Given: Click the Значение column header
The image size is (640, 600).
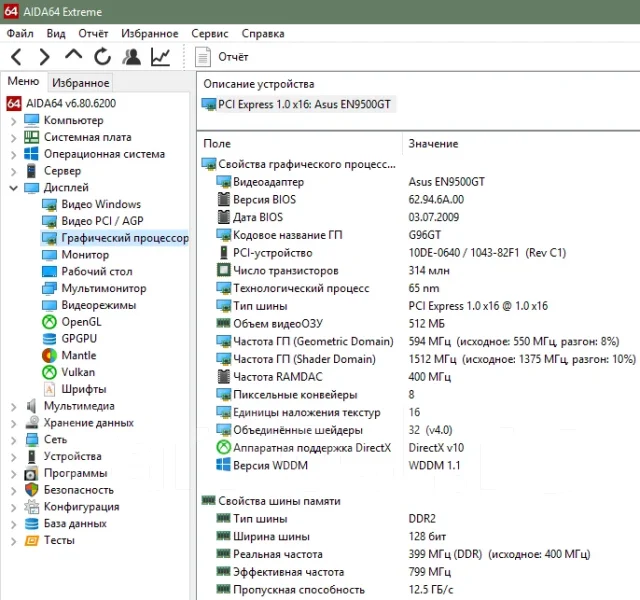Looking at the screenshot, I should 433,144.
